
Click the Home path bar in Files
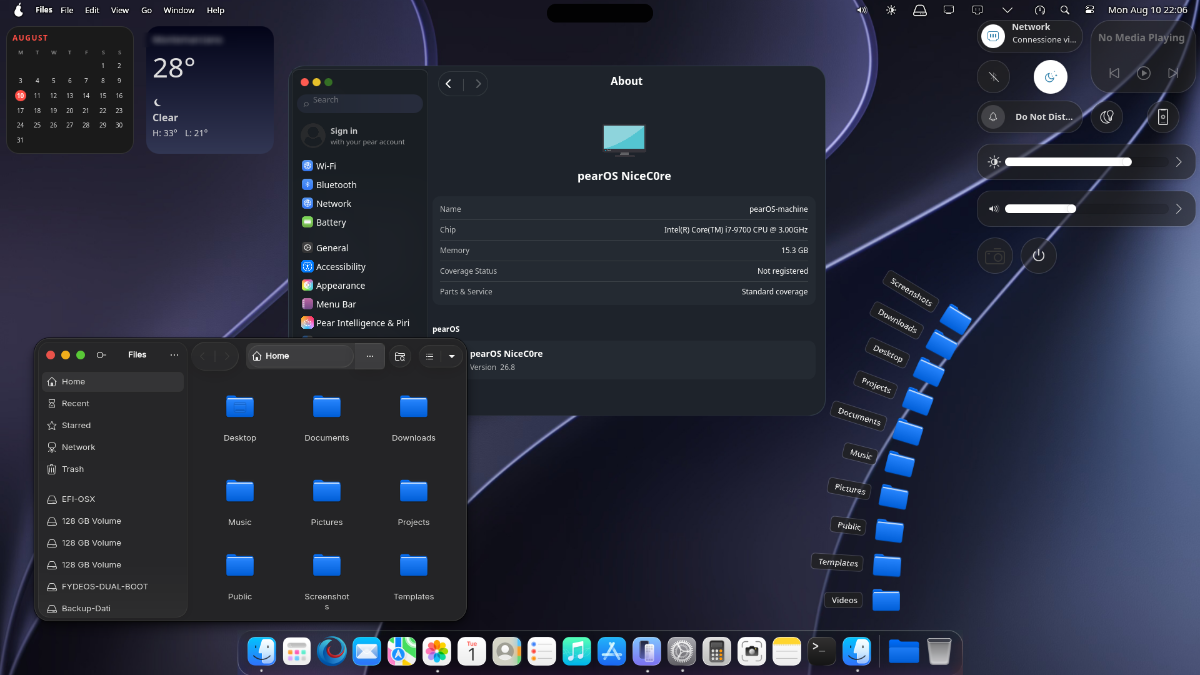pyautogui.click(x=300, y=356)
